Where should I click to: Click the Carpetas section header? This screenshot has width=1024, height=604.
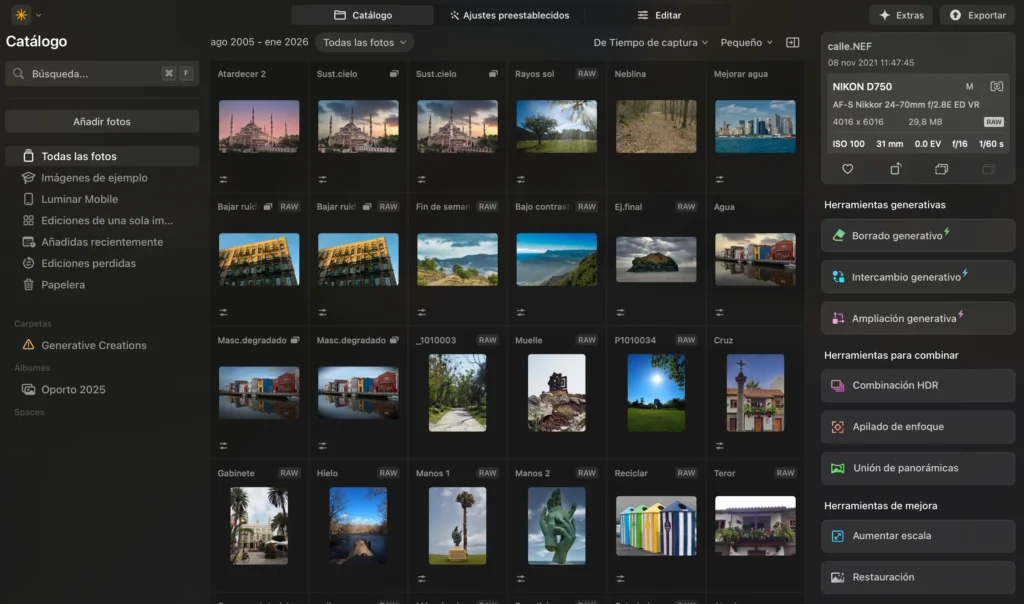pos(33,323)
